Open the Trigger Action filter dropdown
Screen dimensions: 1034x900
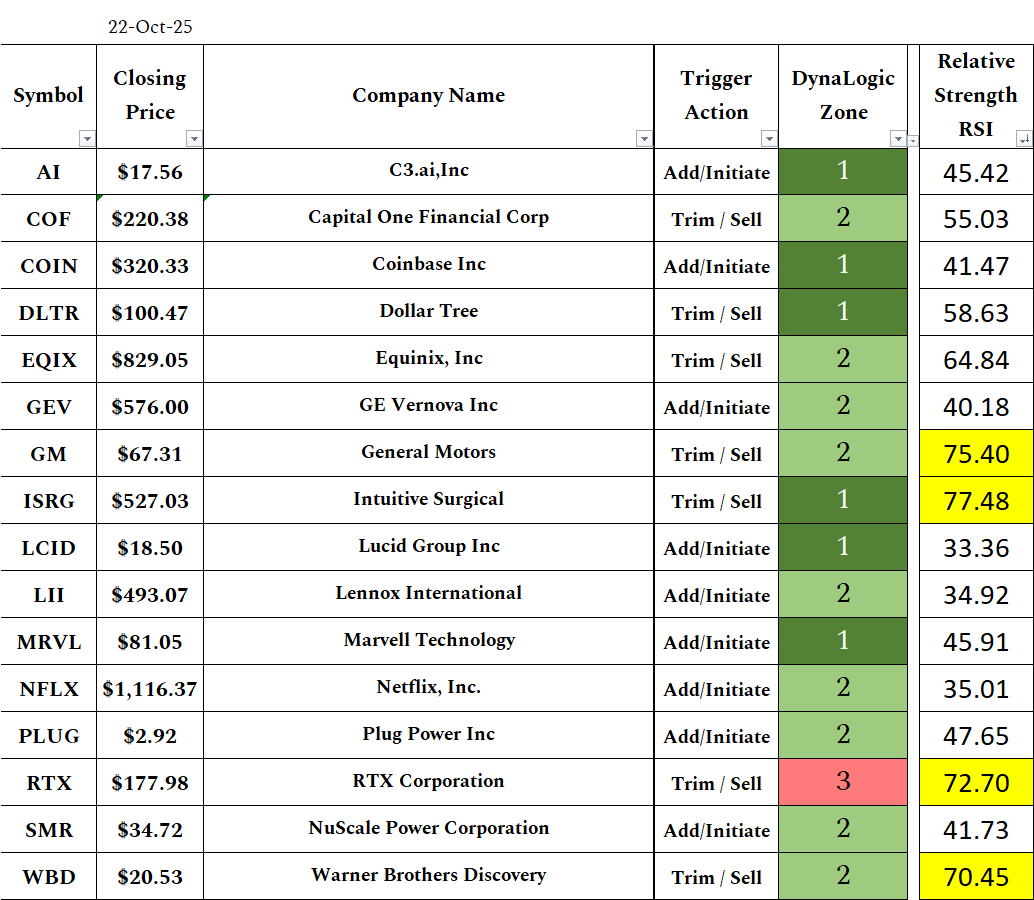(x=769, y=138)
